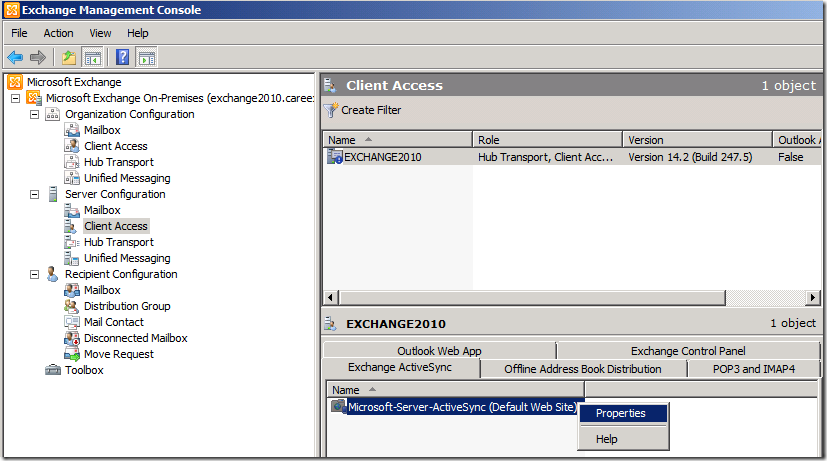The width and height of the screenshot is (827, 461).
Task: Click the EXCHANGE2010 server row icon
Action: 335,157
